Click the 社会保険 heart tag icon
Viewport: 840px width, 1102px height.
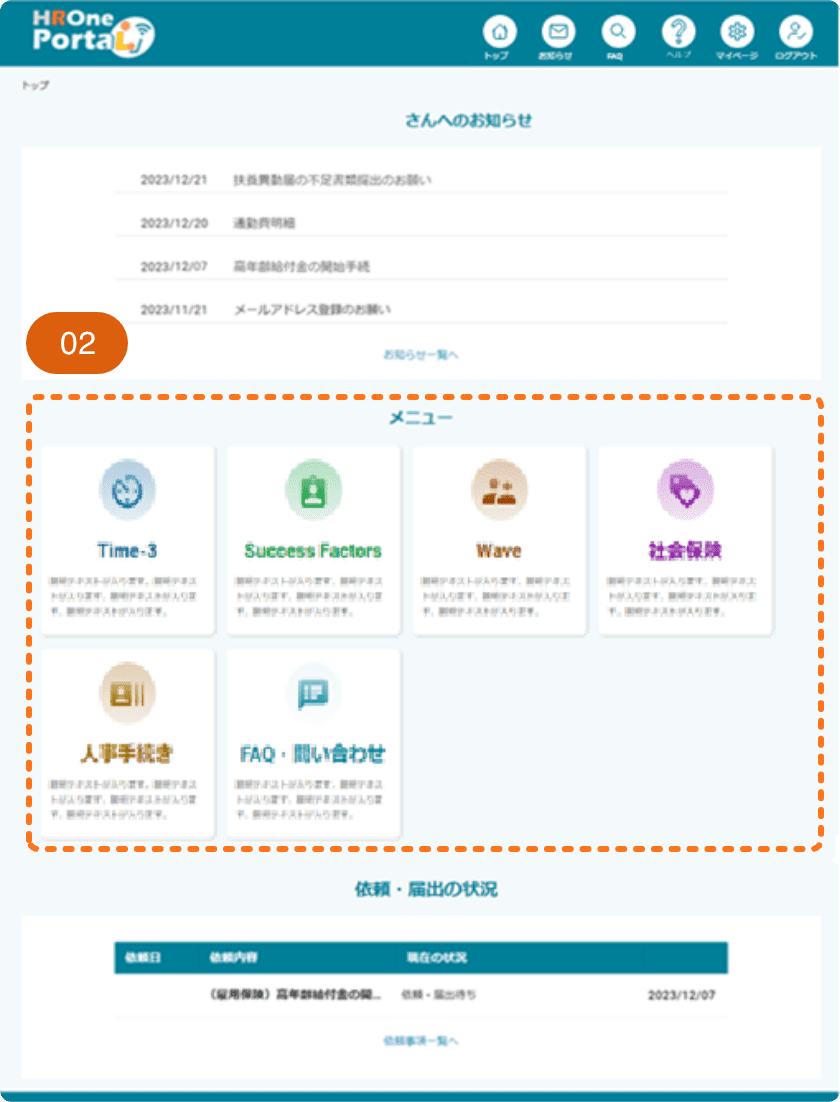tap(685, 490)
